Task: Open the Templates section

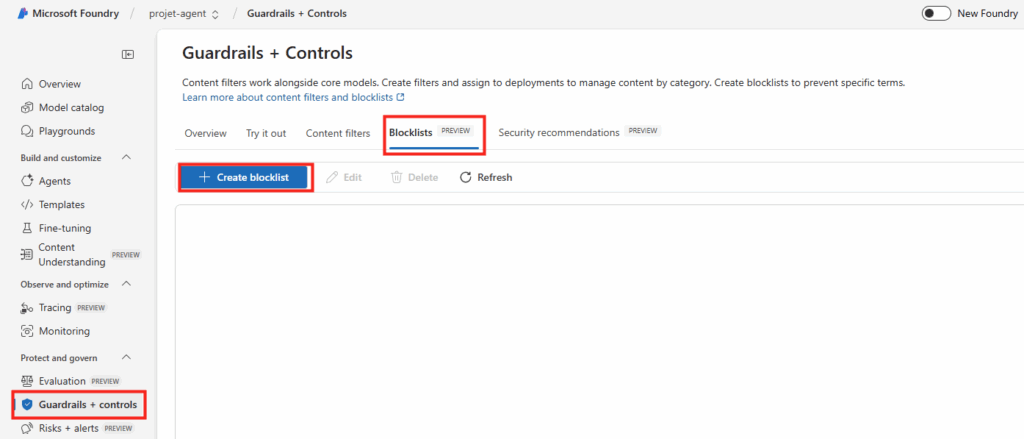Action: point(61,204)
